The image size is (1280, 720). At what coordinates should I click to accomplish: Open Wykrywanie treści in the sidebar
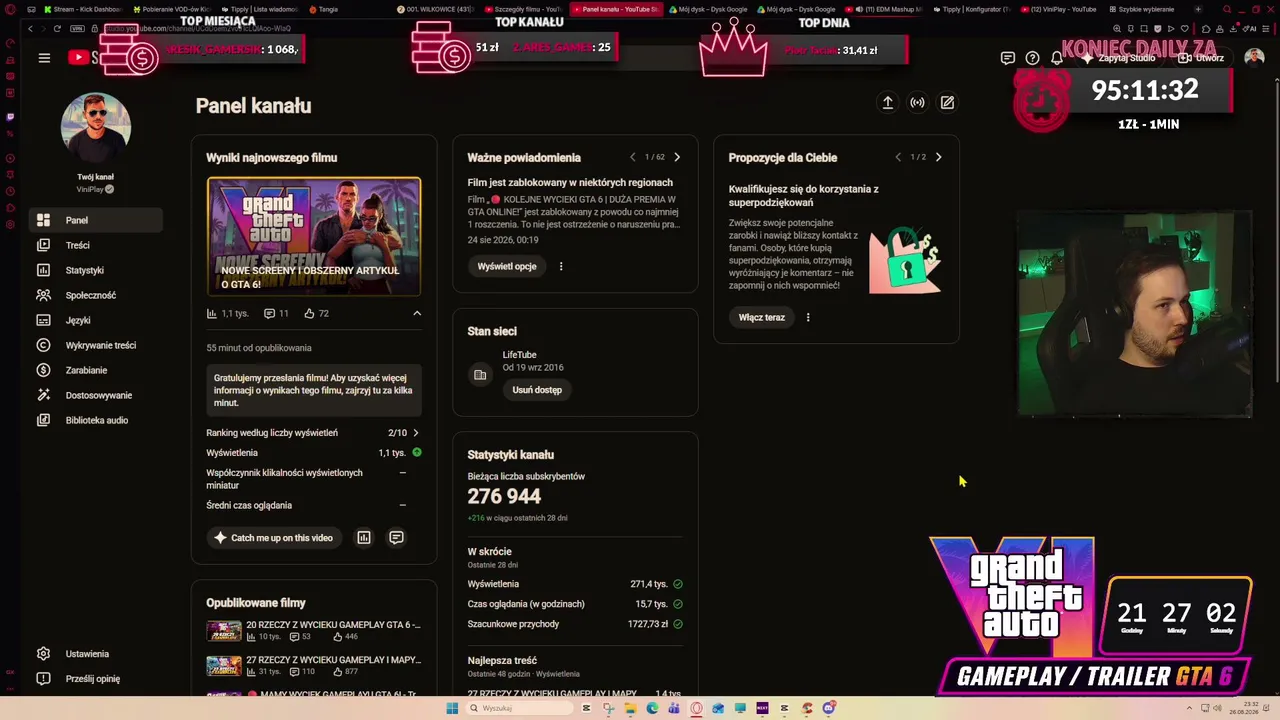[x=97, y=345]
